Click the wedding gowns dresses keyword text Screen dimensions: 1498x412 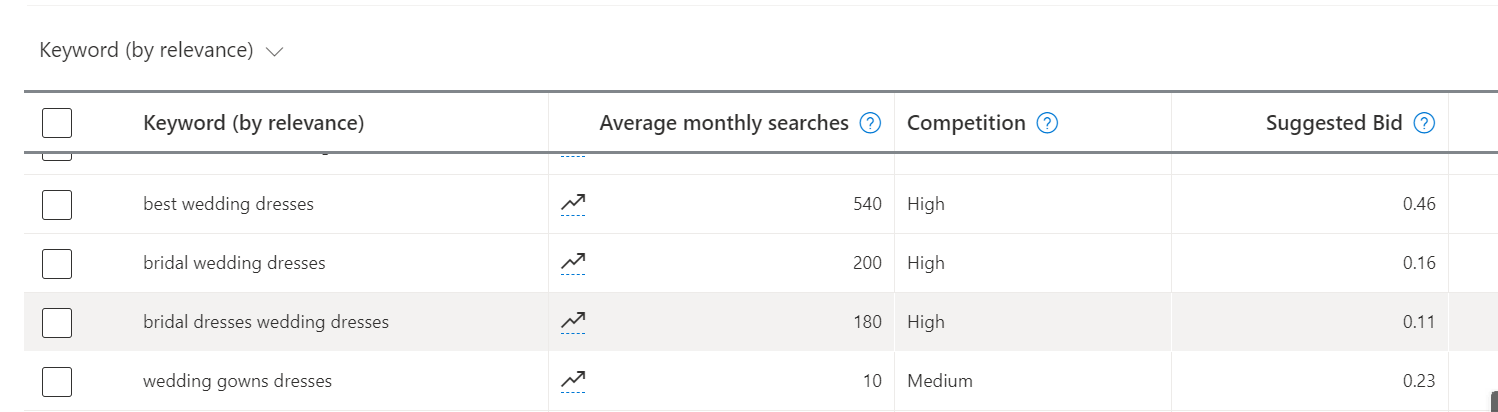[x=237, y=381]
